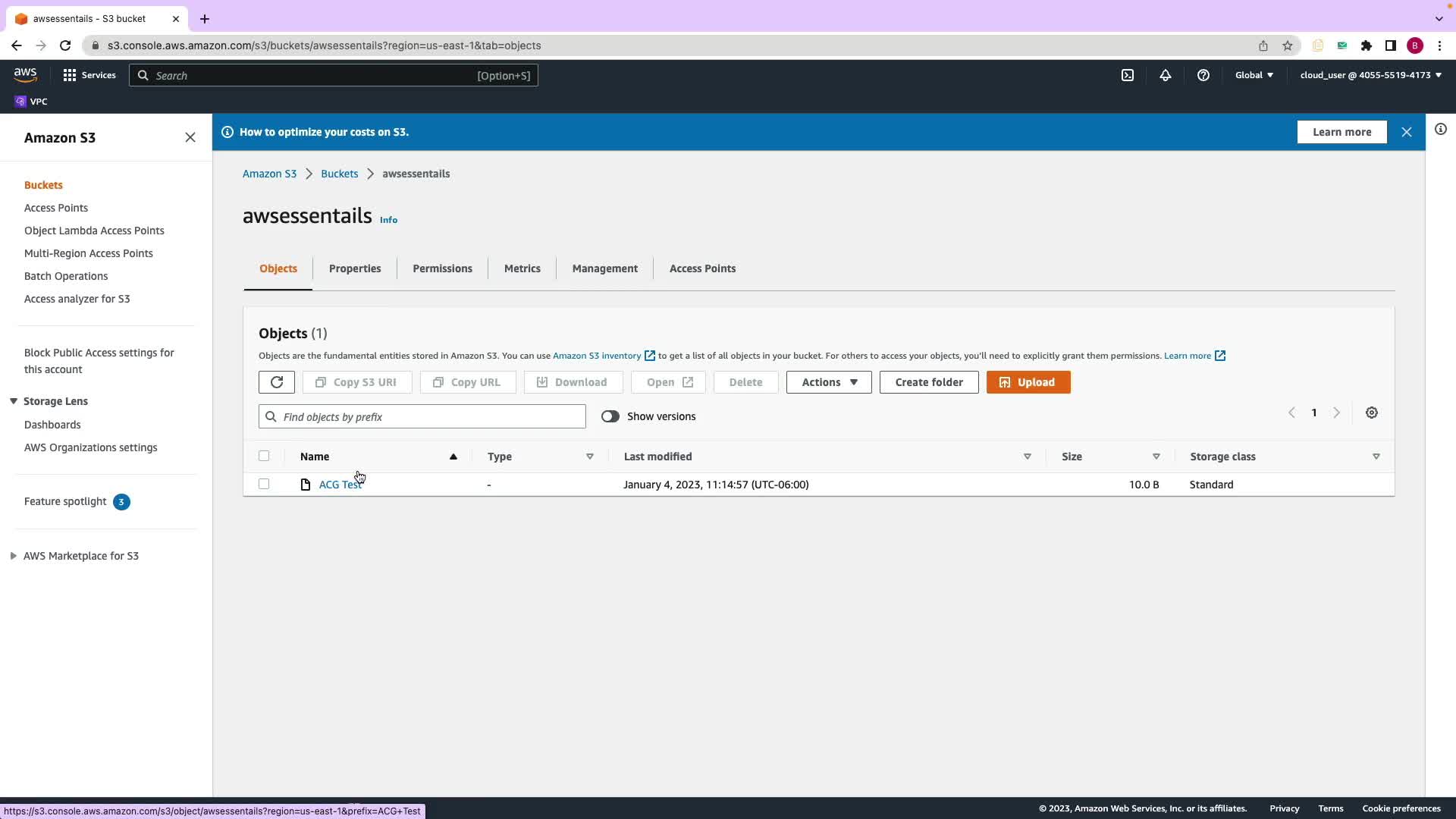Click the Find objects by prefix field
This screenshot has height=819, width=1456.
422,416
